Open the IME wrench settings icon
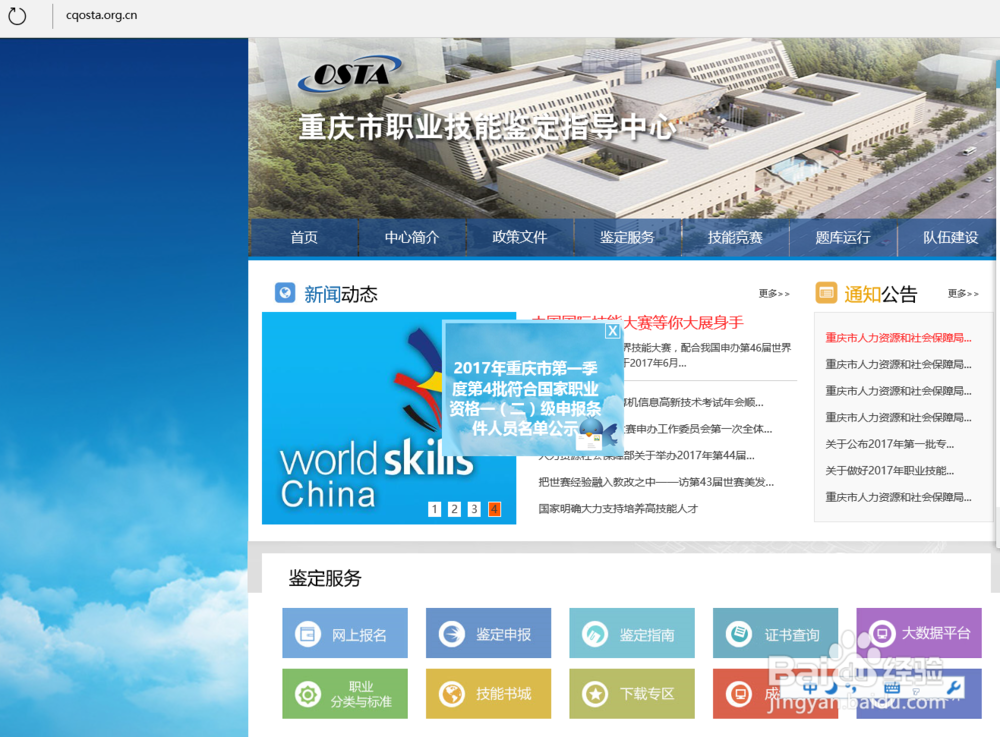Viewport: 1000px width, 737px height. 953,687
